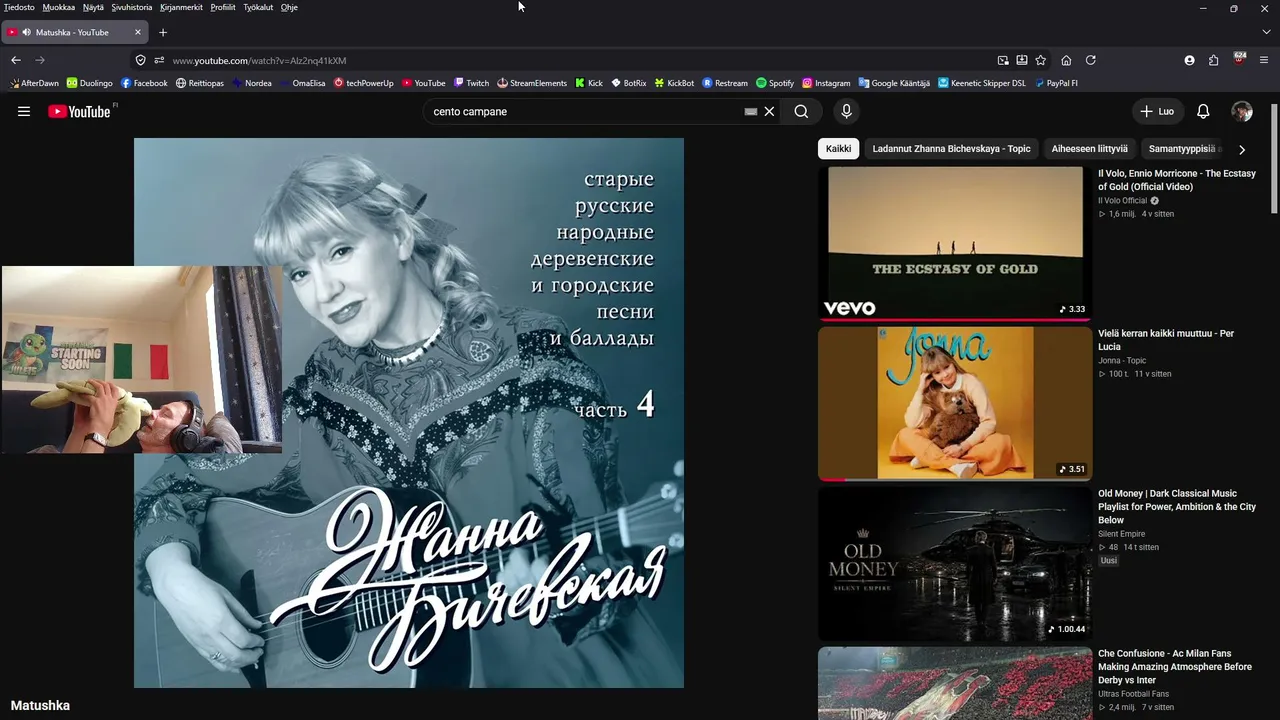Open the browser home page
The height and width of the screenshot is (720, 1280).
(x=1066, y=60)
